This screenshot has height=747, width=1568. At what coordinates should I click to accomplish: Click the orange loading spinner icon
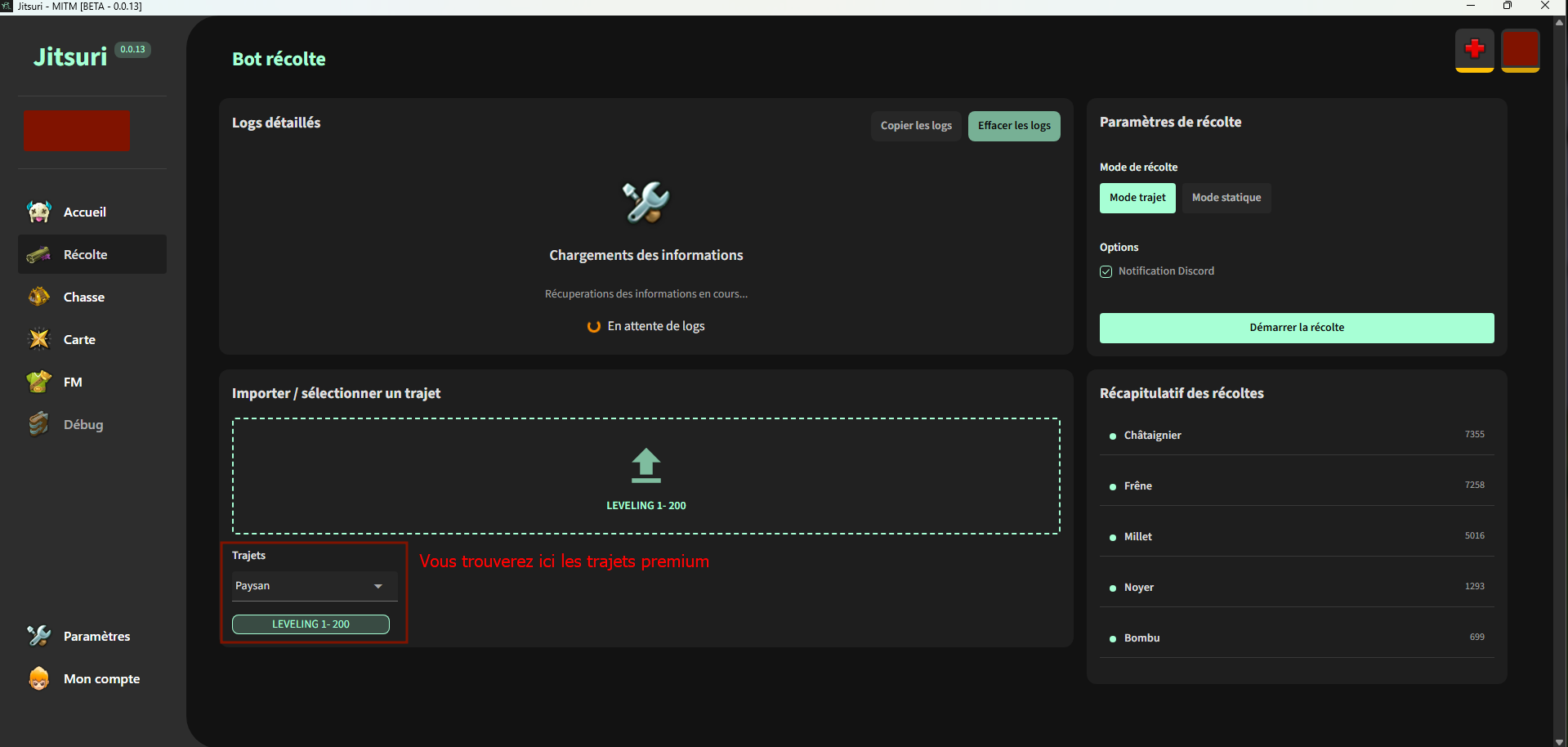click(594, 326)
